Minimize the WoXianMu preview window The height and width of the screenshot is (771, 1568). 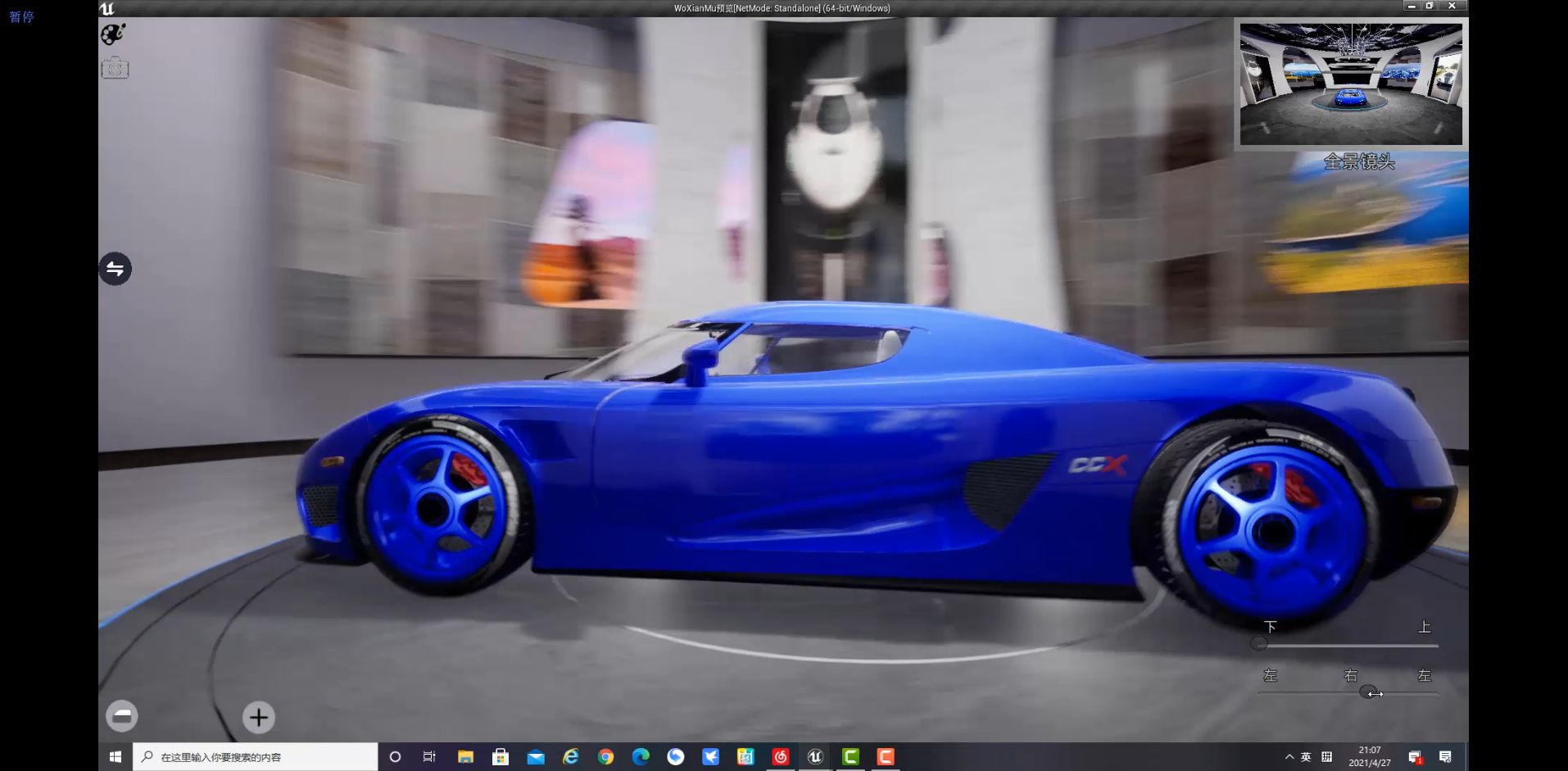tap(1411, 6)
